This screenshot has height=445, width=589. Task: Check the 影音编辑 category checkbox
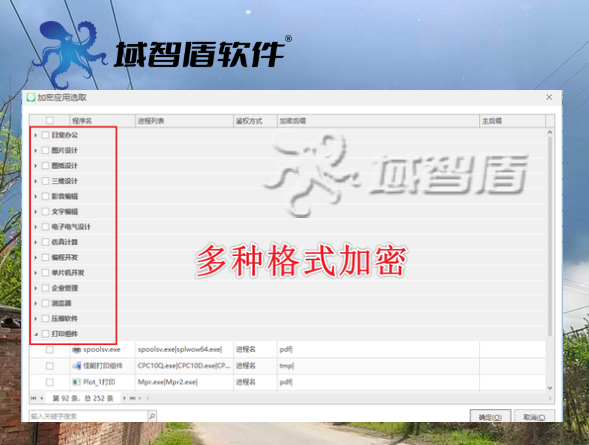[x=45, y=196]
